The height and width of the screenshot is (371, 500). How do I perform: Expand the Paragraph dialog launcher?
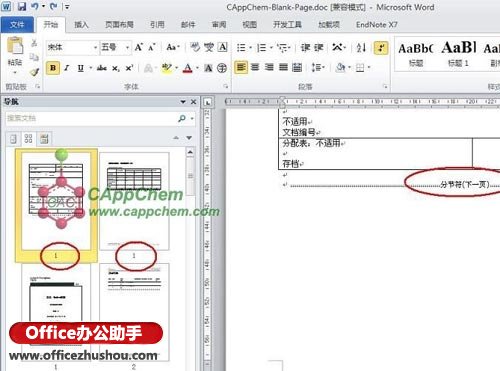click(385, 86)
